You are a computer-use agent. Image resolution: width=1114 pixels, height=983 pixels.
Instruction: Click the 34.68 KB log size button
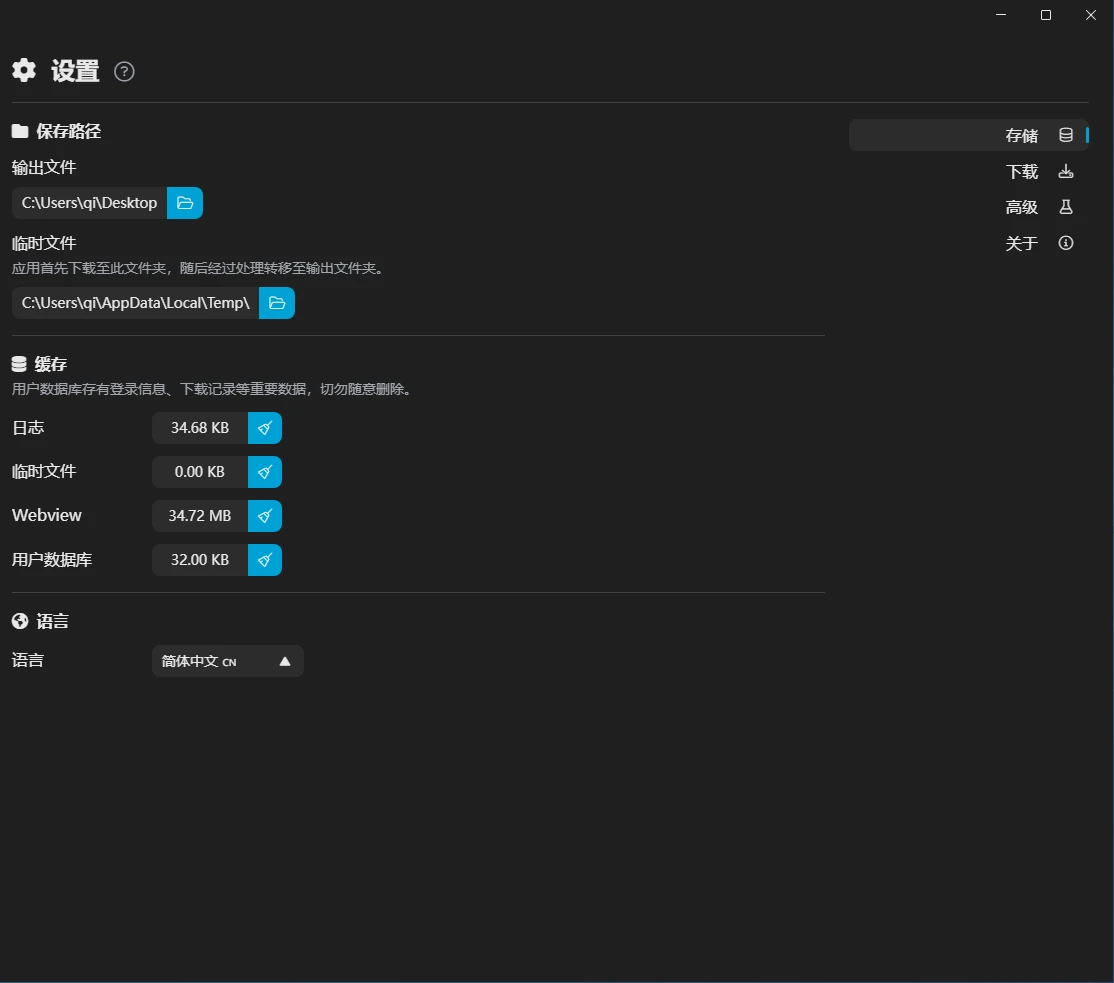(200, 428)
